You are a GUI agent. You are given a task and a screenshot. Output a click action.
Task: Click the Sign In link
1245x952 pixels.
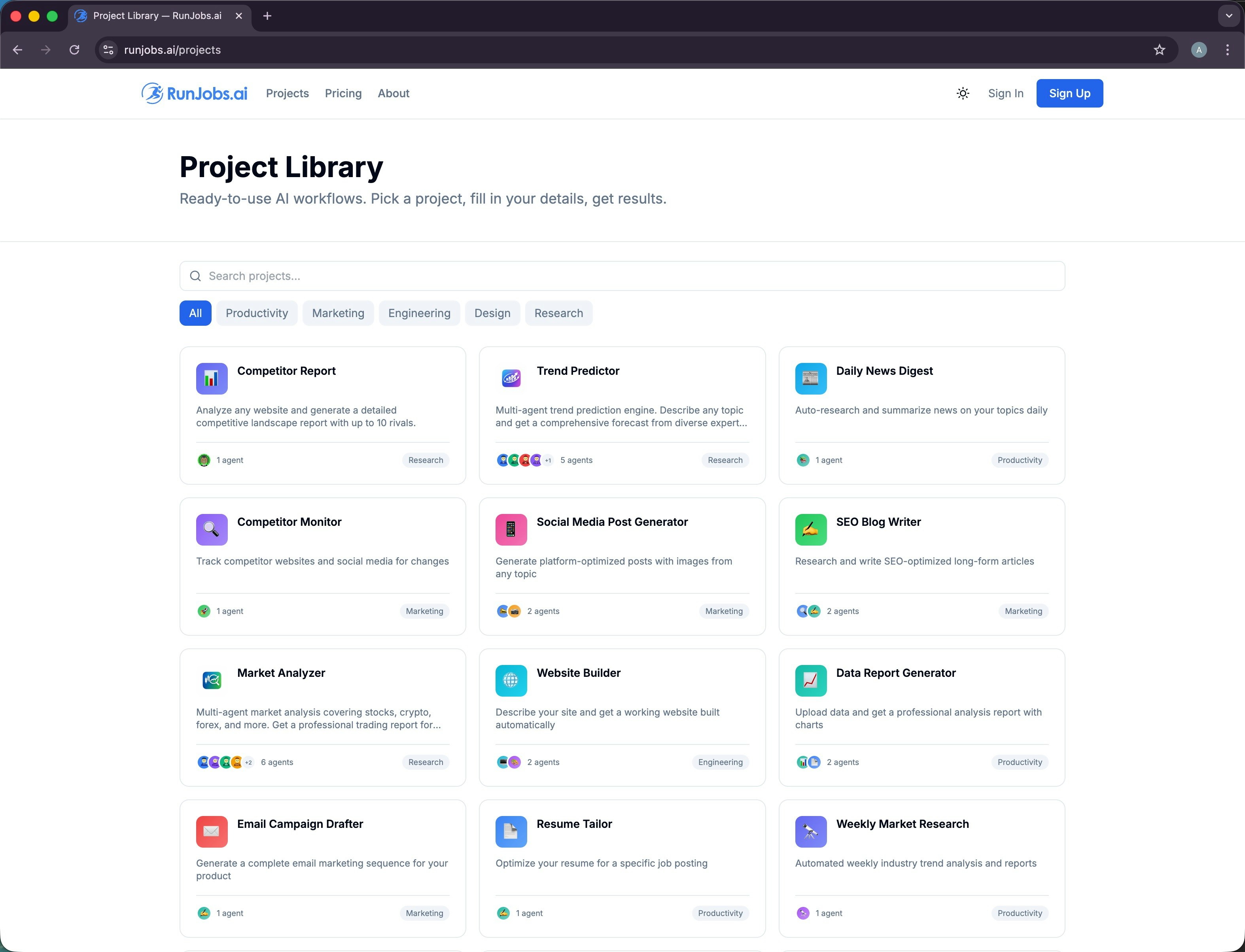[x=1005, y=93]
